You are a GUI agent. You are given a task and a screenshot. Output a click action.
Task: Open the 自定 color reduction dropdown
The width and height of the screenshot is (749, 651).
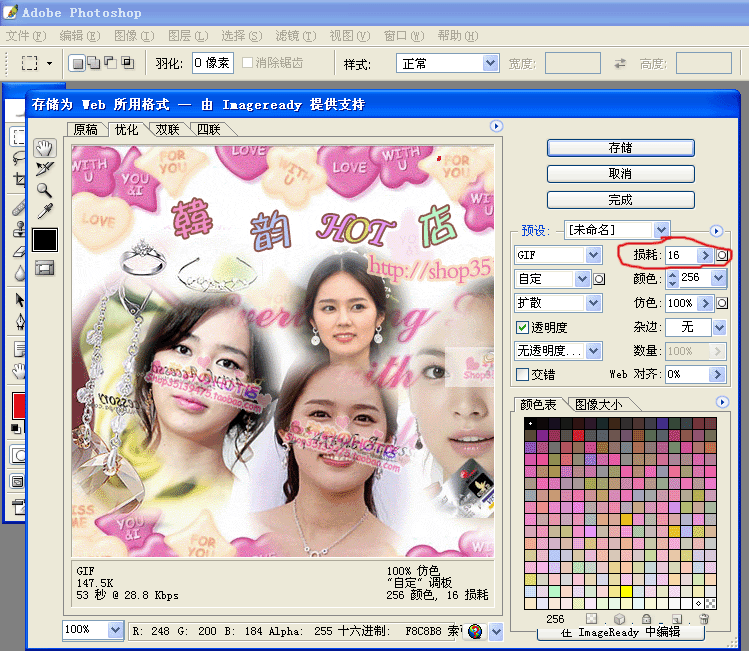pyautogui.click(x=552, y=279)
